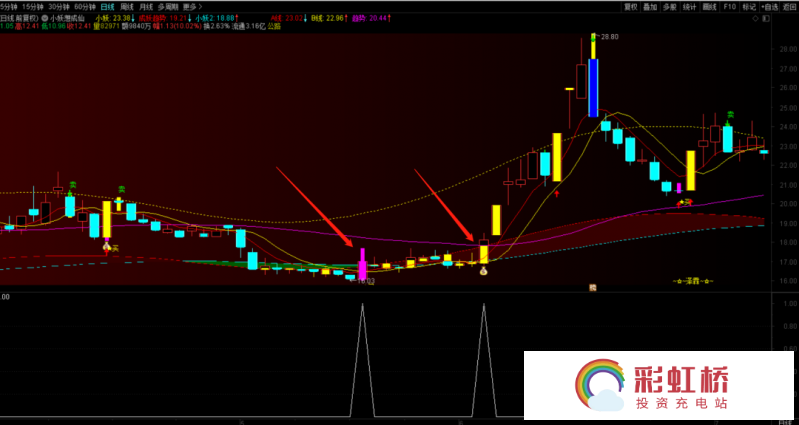This screenshot has width=799, height=425.
Task: Click the 返回 back button
Action: [x=789, y=7]
